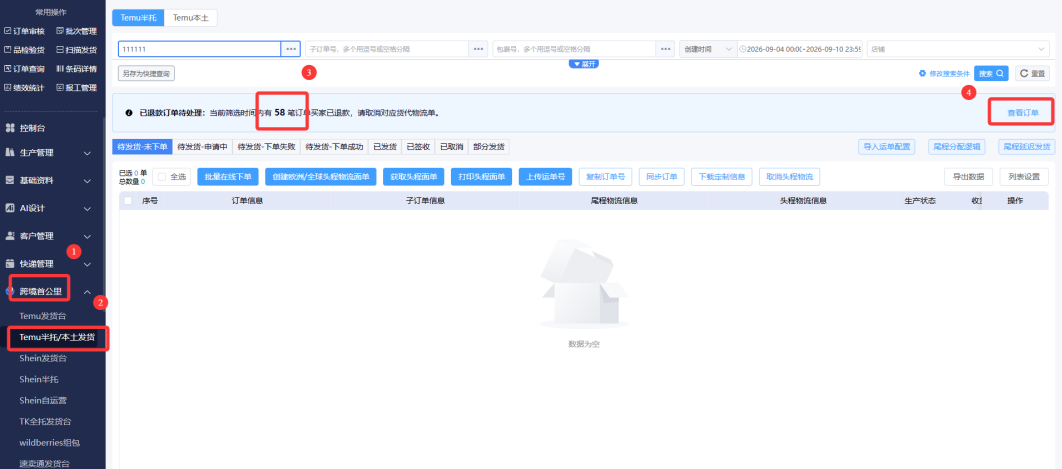Select the 已取消 status tab
The width and height of the screenshot is (1062, 469).
pyautogui.click(x=451, y=146)
